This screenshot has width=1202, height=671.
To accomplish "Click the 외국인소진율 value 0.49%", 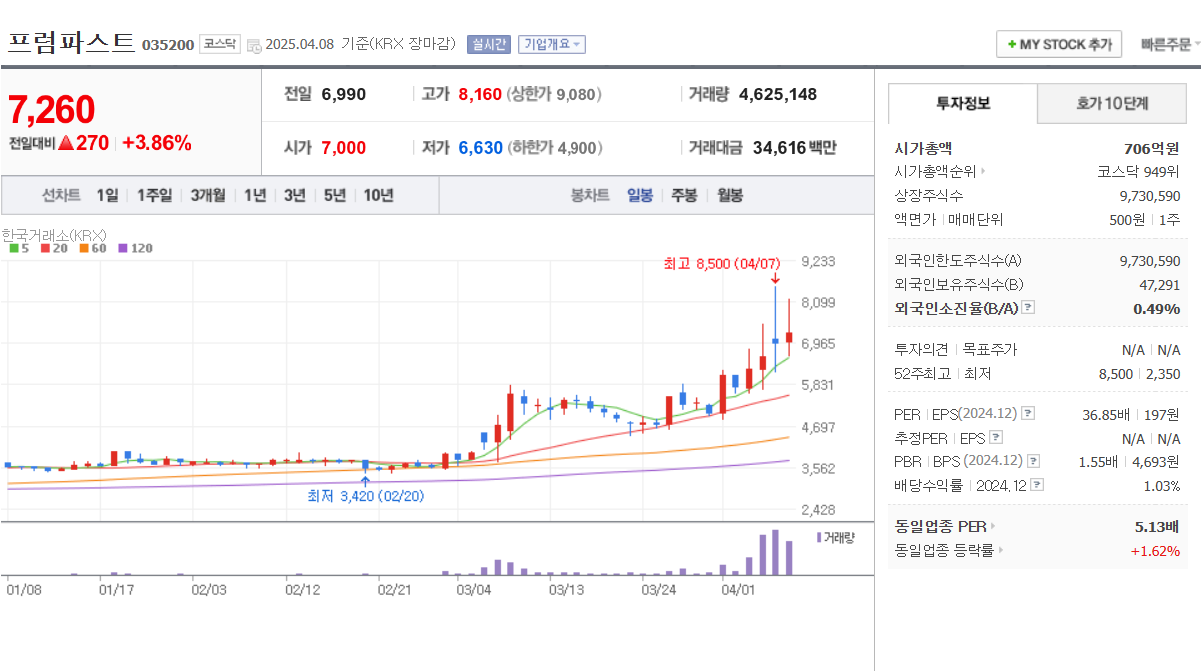I will point(1157,309).
